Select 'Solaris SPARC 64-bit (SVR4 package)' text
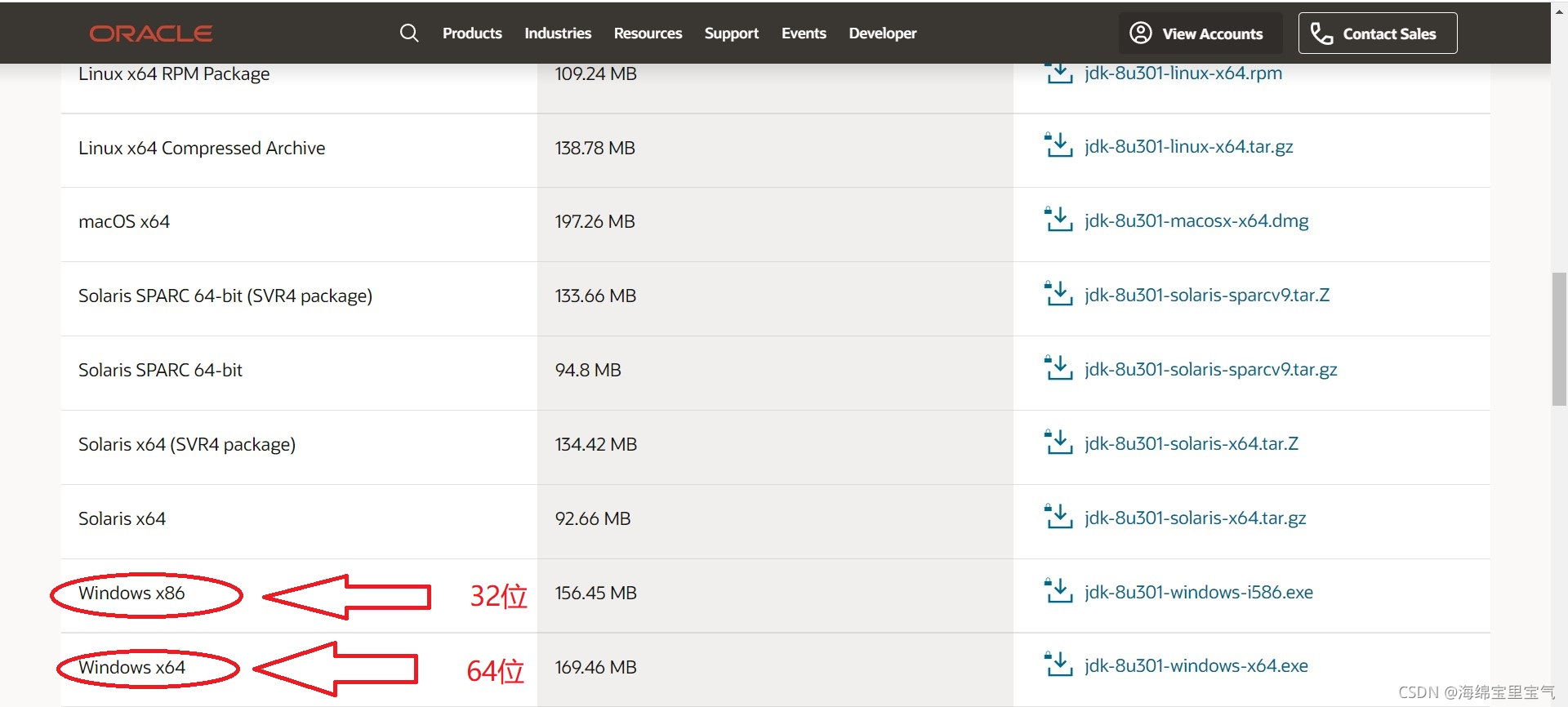The width and height of the screenshot is (1568, 707). point(225,296)
